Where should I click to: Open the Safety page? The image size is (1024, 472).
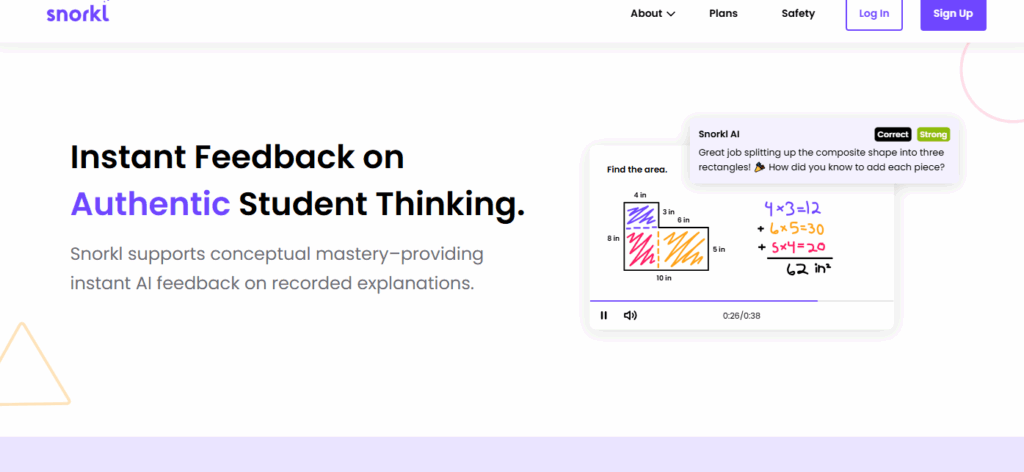click(x=798, y=13)
